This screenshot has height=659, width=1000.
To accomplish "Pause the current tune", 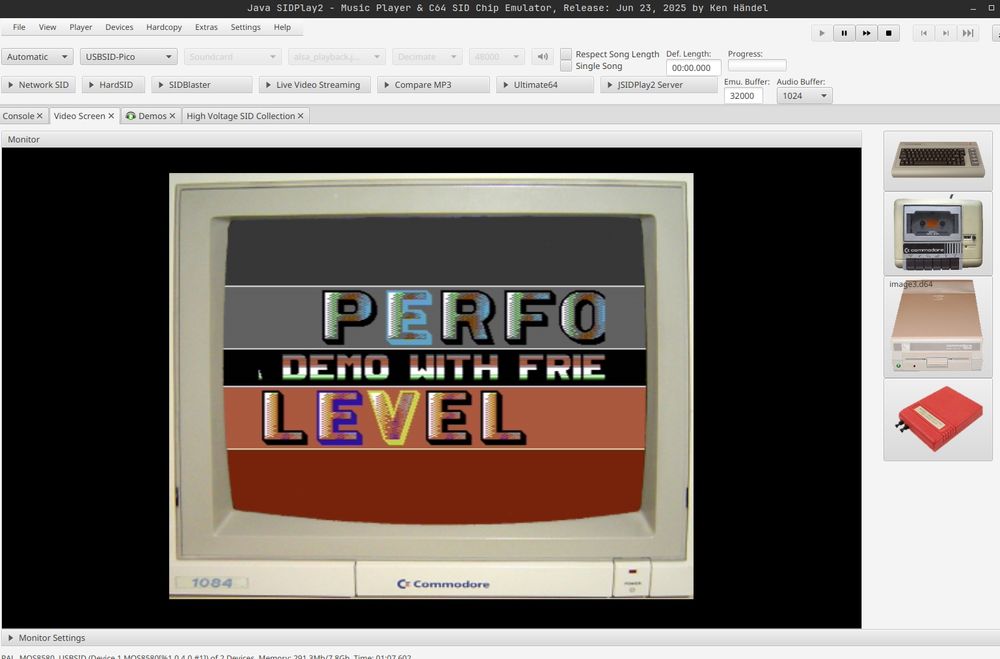I will 844,33.
